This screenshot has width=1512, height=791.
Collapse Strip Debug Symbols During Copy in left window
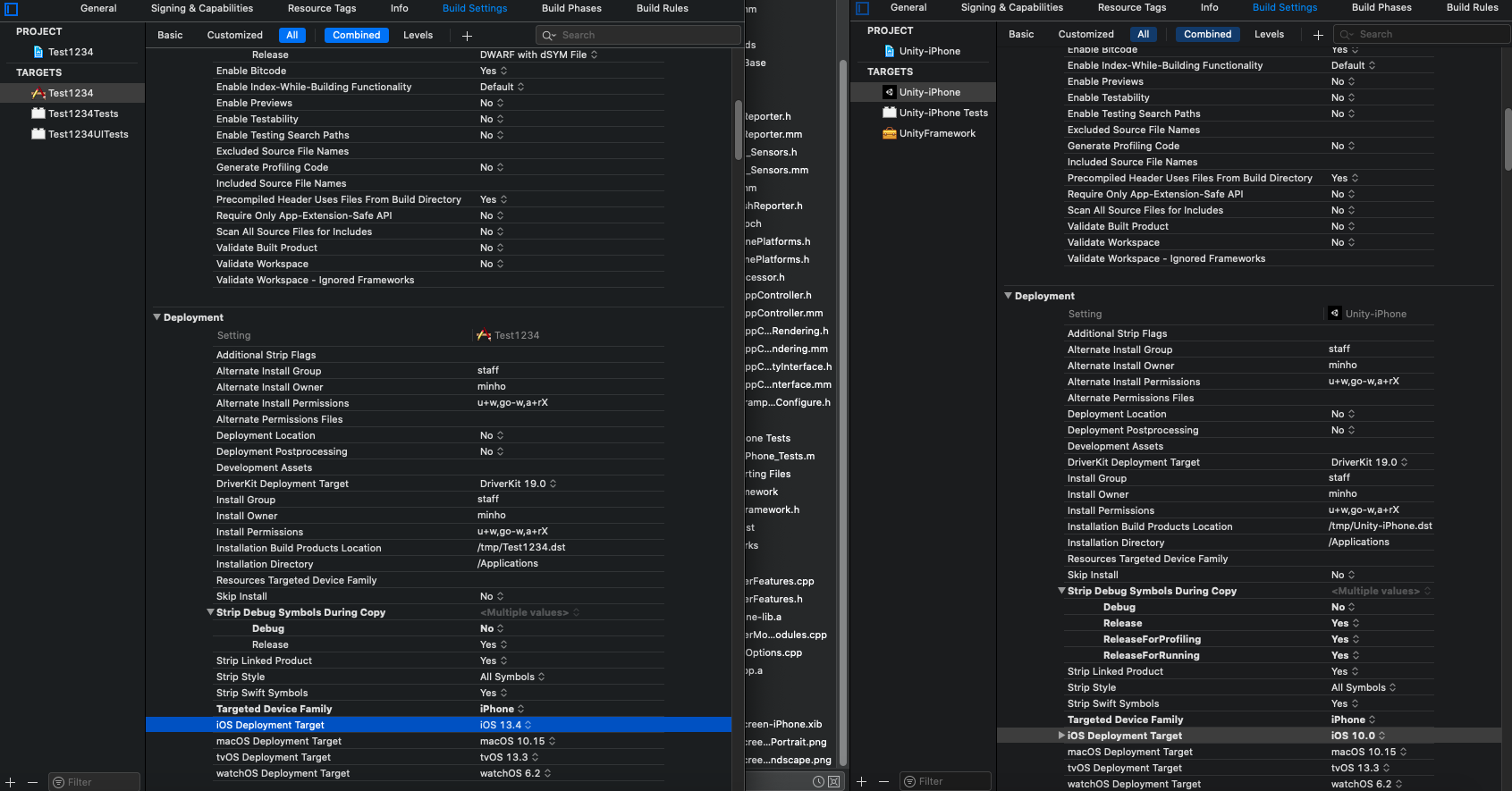click(211, 612)
